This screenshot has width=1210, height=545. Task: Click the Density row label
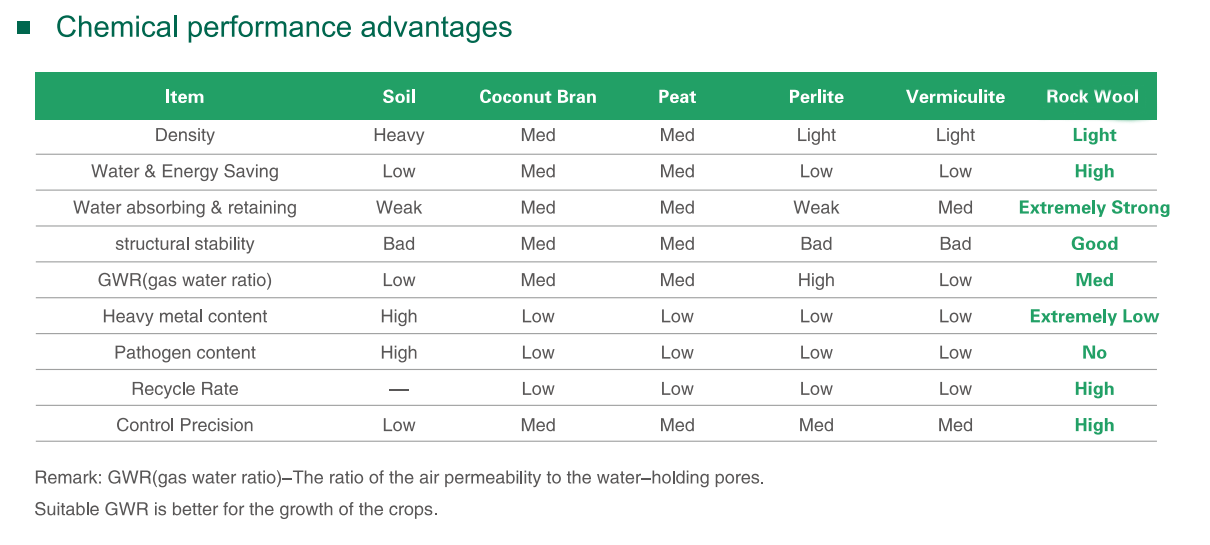185,135
